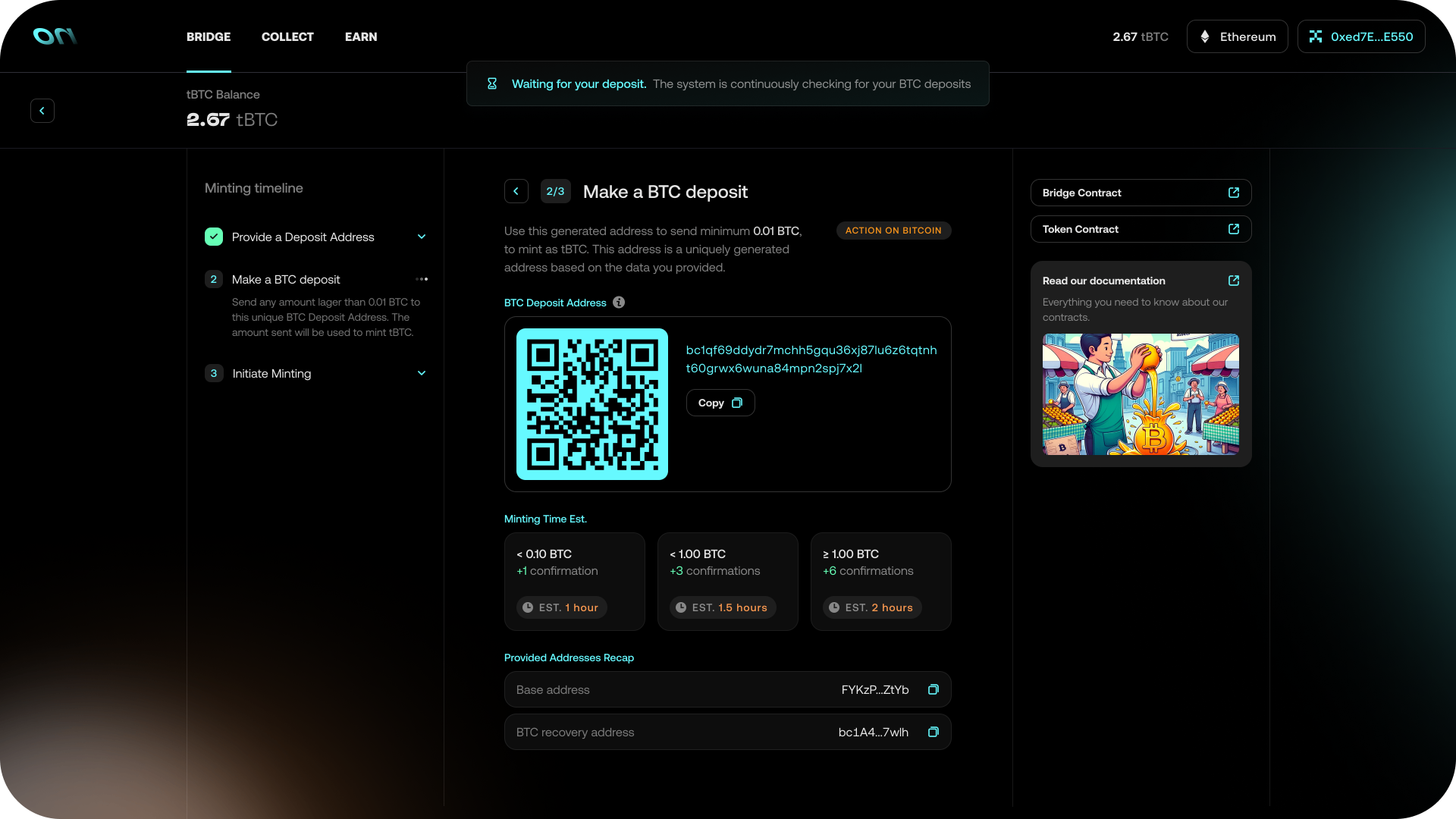Select the < 1.00 BTC estimate card
This screenshot has width=1456, height=819.
coord(728,582)
